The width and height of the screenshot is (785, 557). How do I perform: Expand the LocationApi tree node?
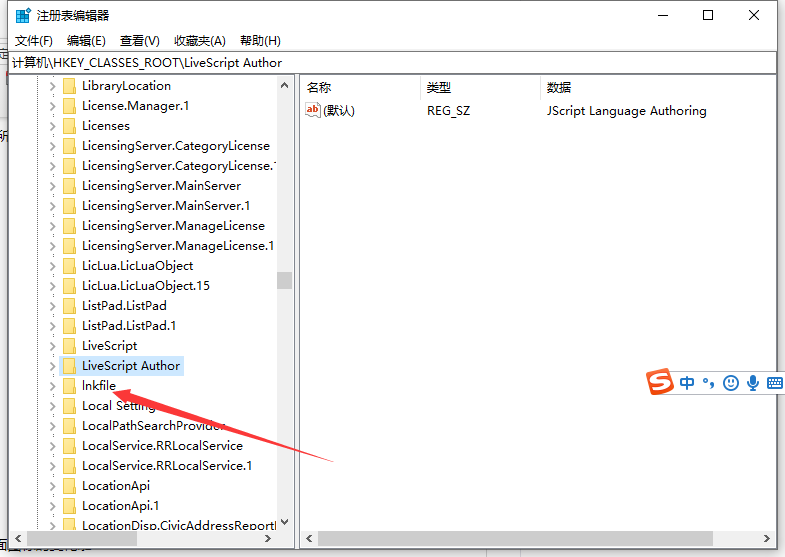coord(53,486)
